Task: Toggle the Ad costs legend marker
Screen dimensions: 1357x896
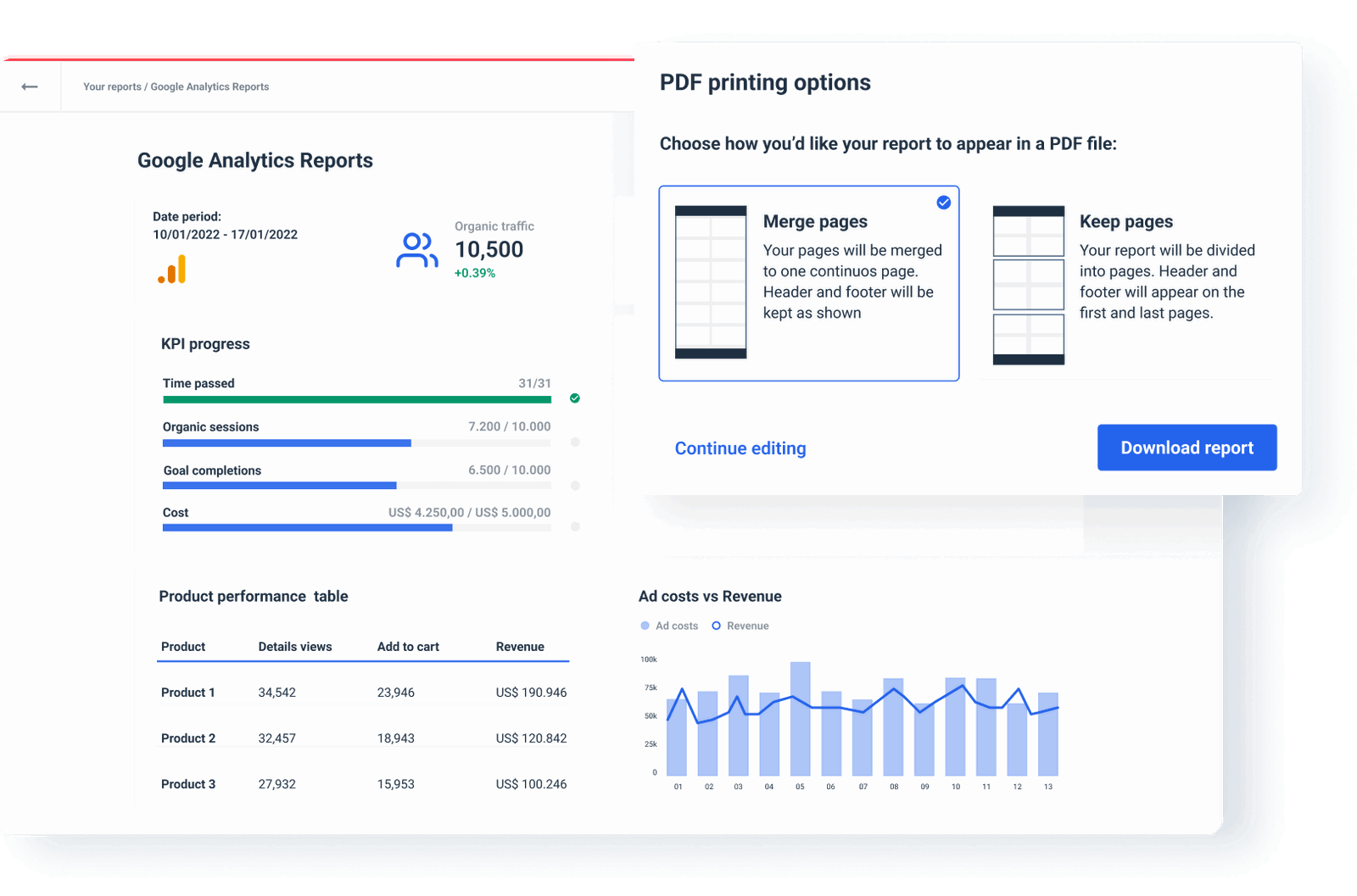Action: pyautogui.click(x=645, y=626)
